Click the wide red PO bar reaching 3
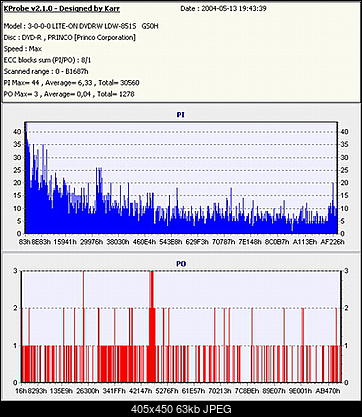 tap(152, 326)
